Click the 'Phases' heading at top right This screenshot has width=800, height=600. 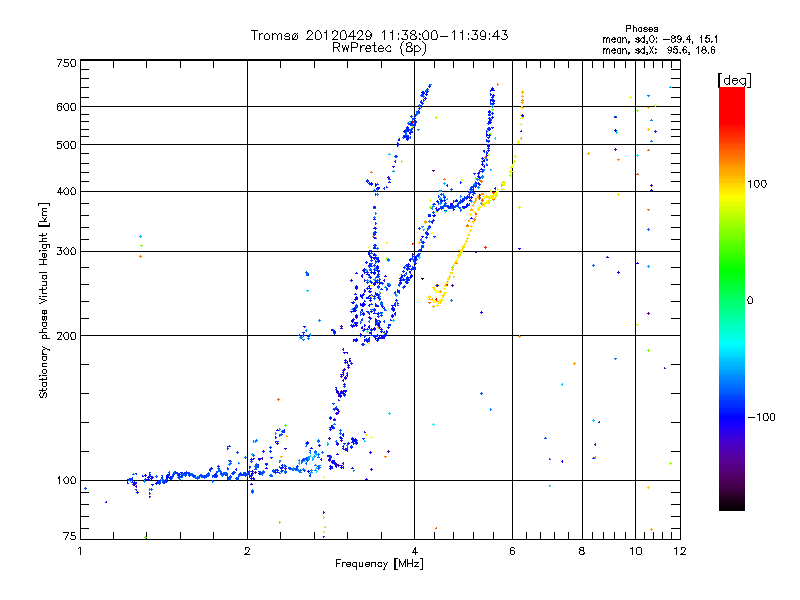click(x=642, y=29)
